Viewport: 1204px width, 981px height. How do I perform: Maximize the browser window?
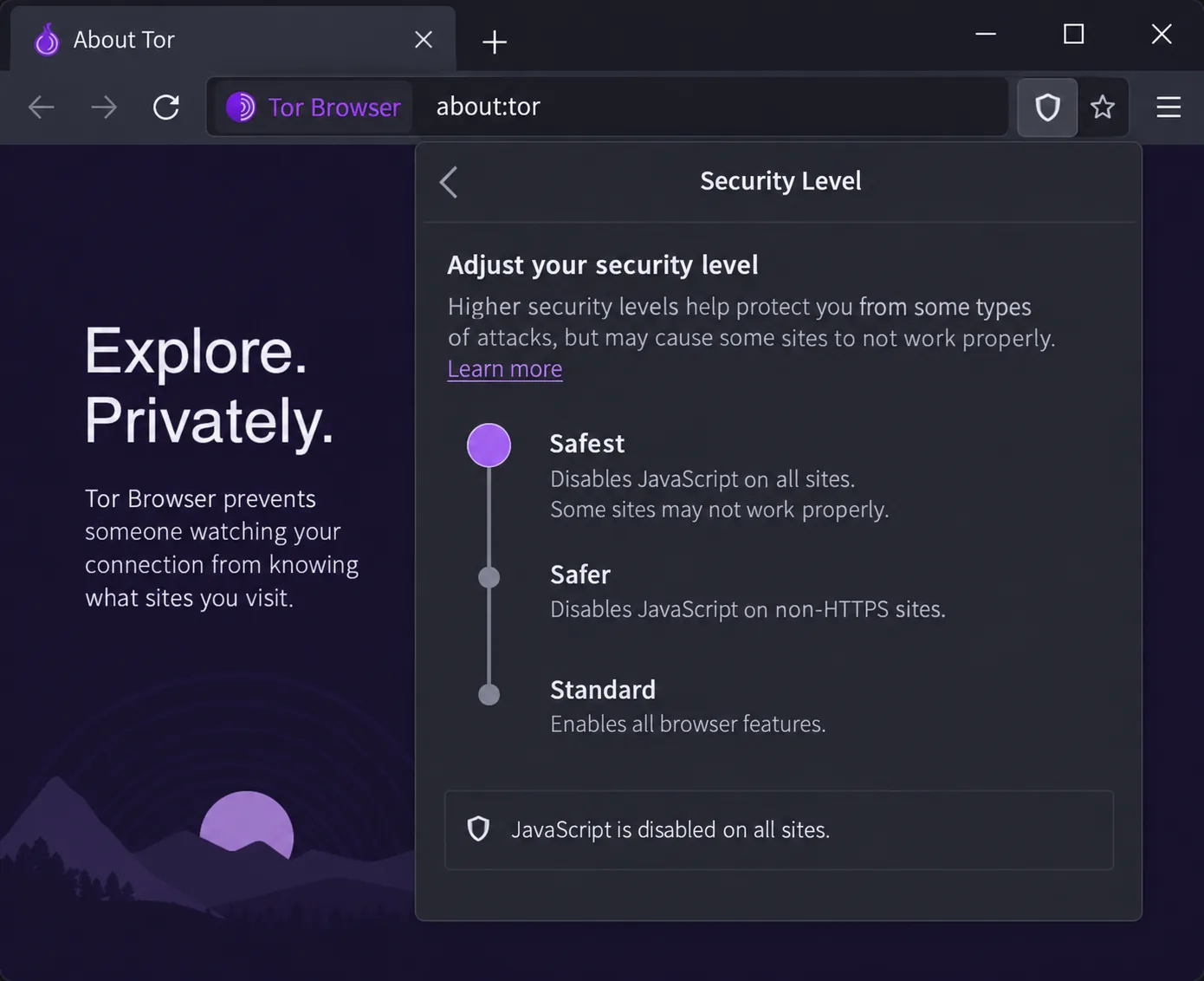pos(1074,35)
